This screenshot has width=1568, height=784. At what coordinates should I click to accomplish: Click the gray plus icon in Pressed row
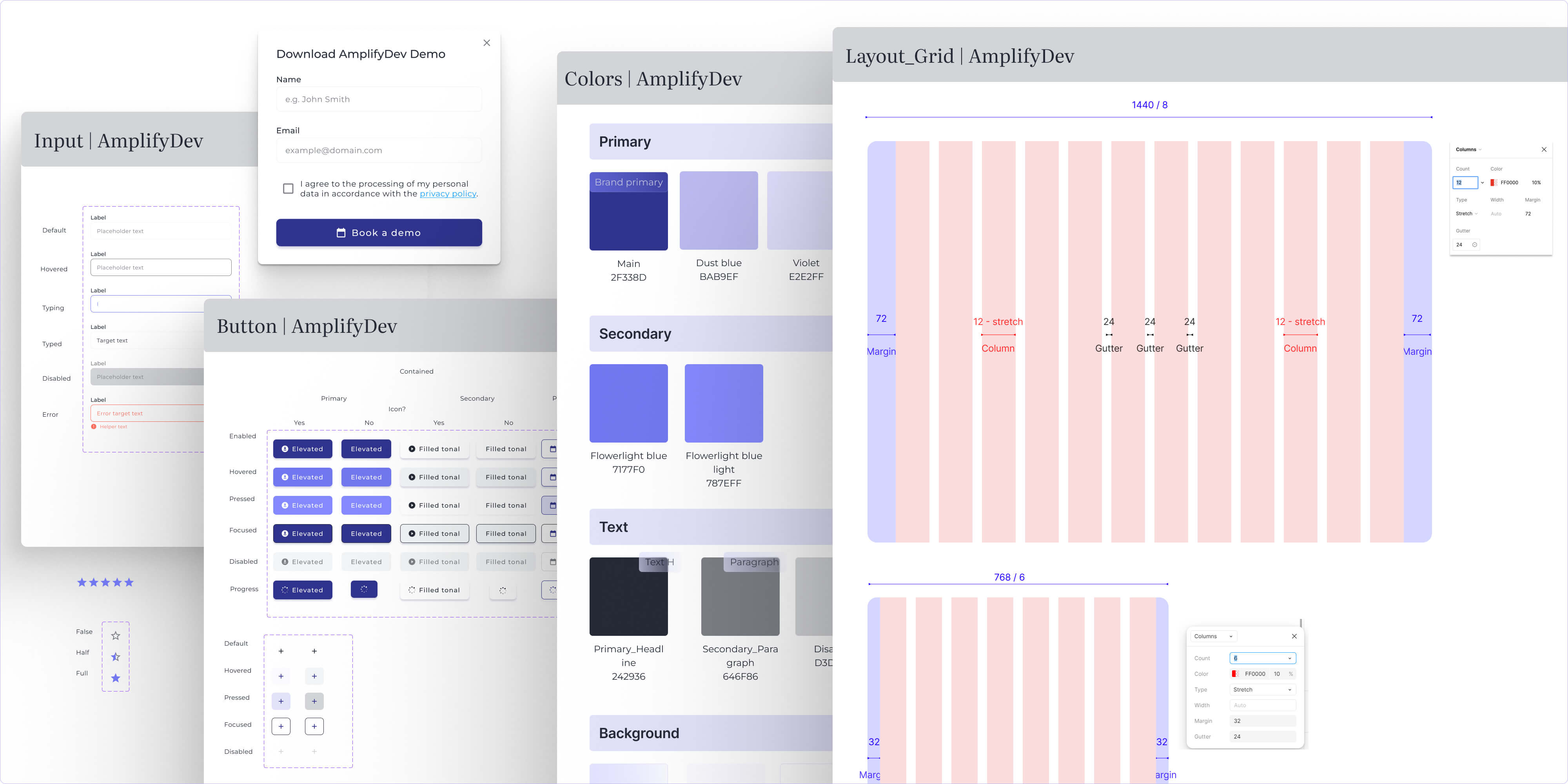(x=314, y=701)
